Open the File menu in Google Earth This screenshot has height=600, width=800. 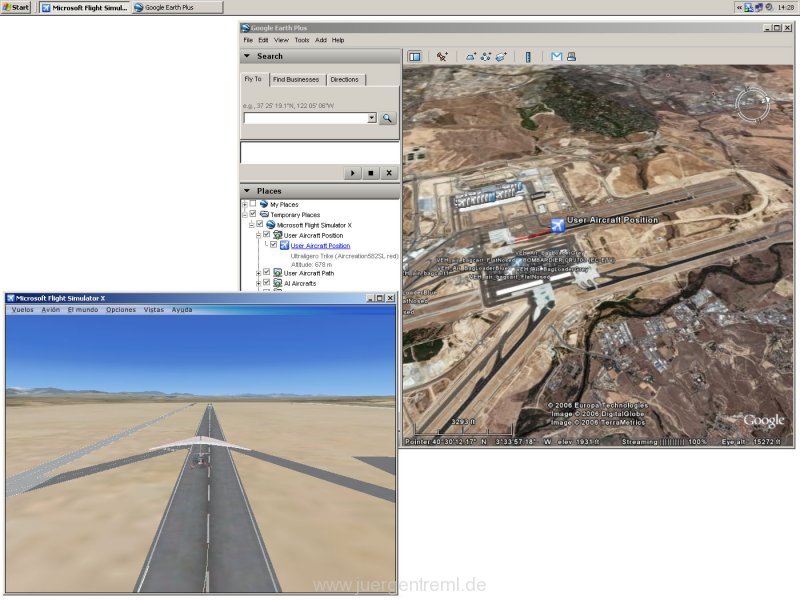[248, 40]
